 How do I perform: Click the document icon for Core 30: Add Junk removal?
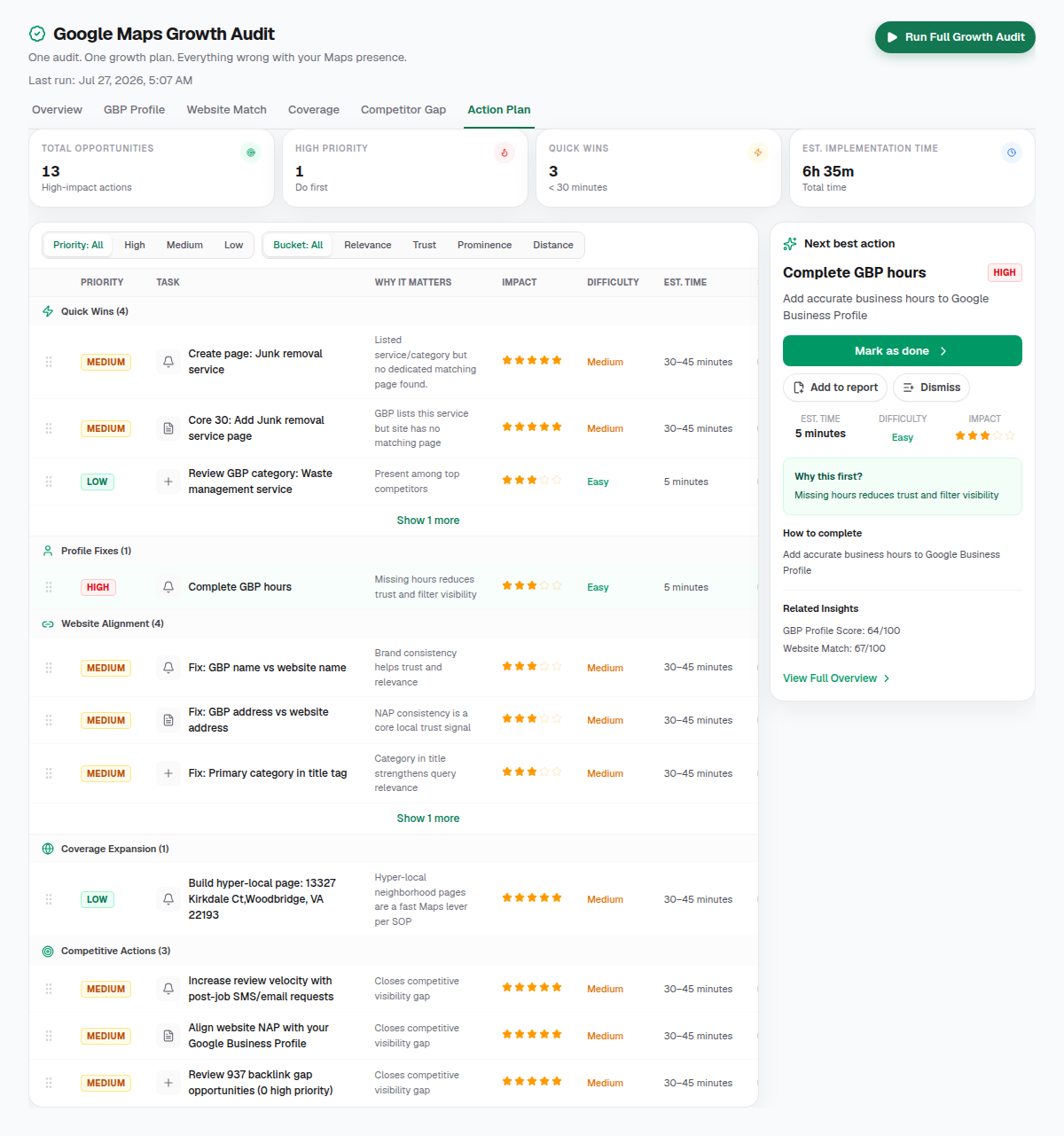tap(168, 428)
